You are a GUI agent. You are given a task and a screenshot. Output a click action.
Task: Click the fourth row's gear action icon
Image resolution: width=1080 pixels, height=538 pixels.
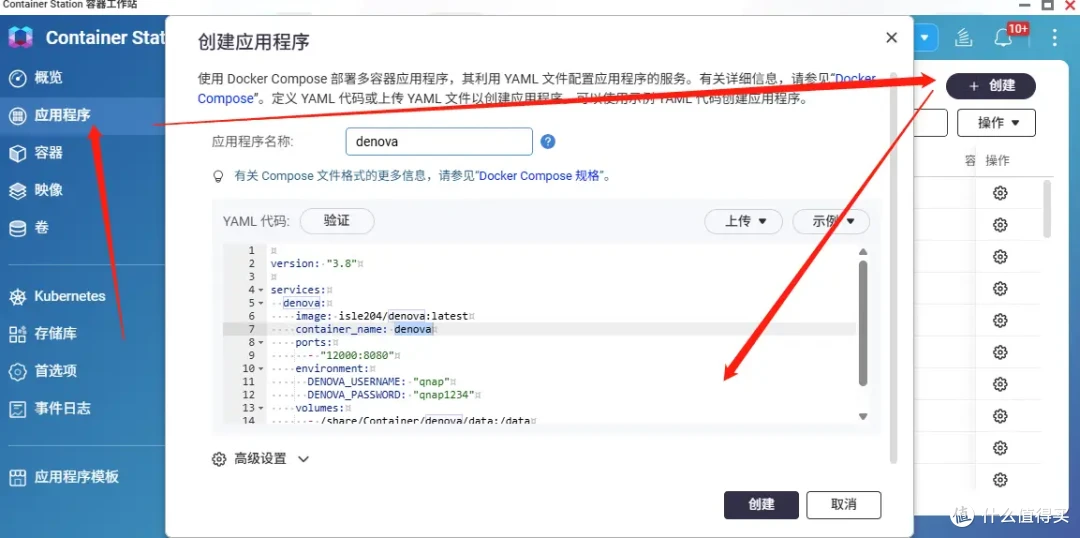tap(1000, 289)
